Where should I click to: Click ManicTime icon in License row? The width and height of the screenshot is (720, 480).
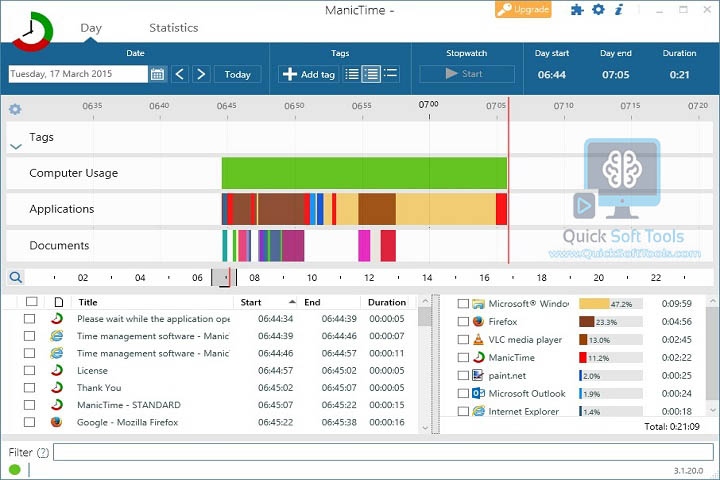56,370
